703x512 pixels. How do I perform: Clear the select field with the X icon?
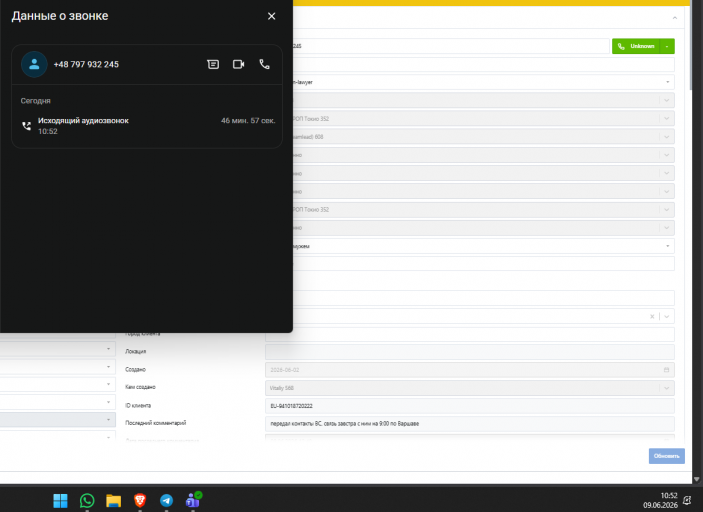[652, 317]
